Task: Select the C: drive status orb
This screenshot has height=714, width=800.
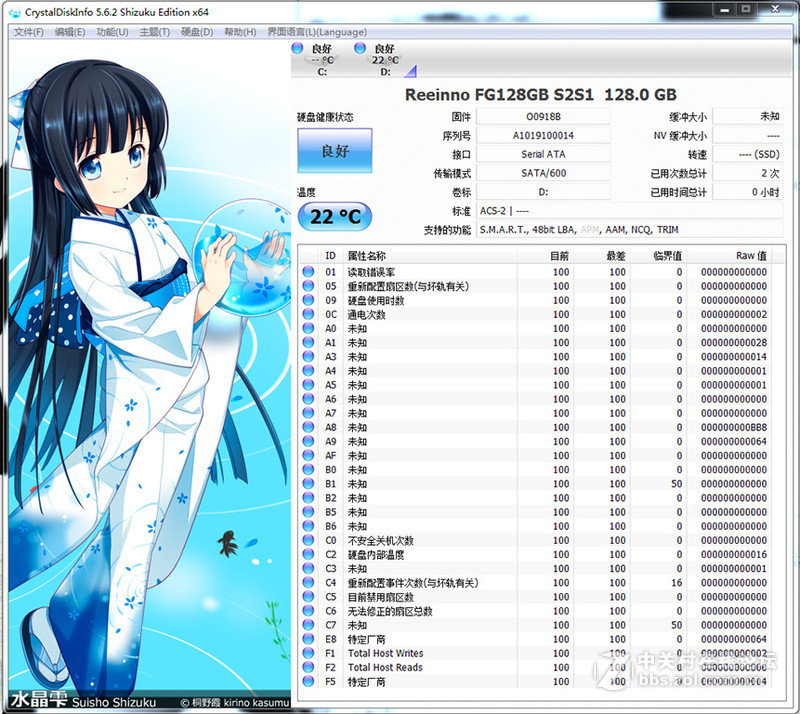Action: click(x=297, y=48)
